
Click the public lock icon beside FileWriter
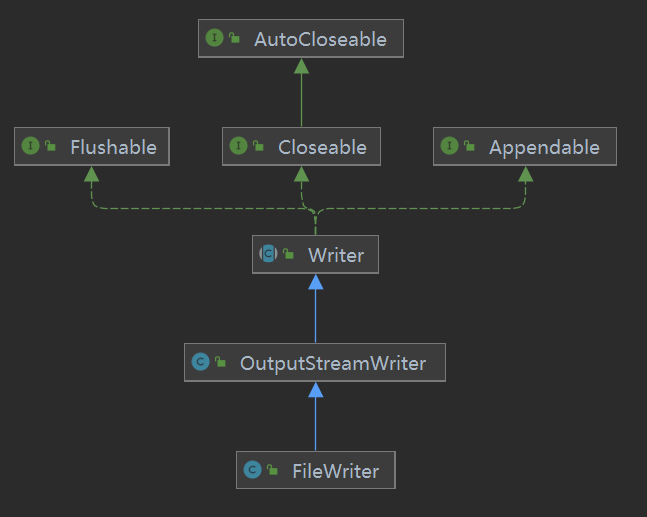click(x=272, y=470)
